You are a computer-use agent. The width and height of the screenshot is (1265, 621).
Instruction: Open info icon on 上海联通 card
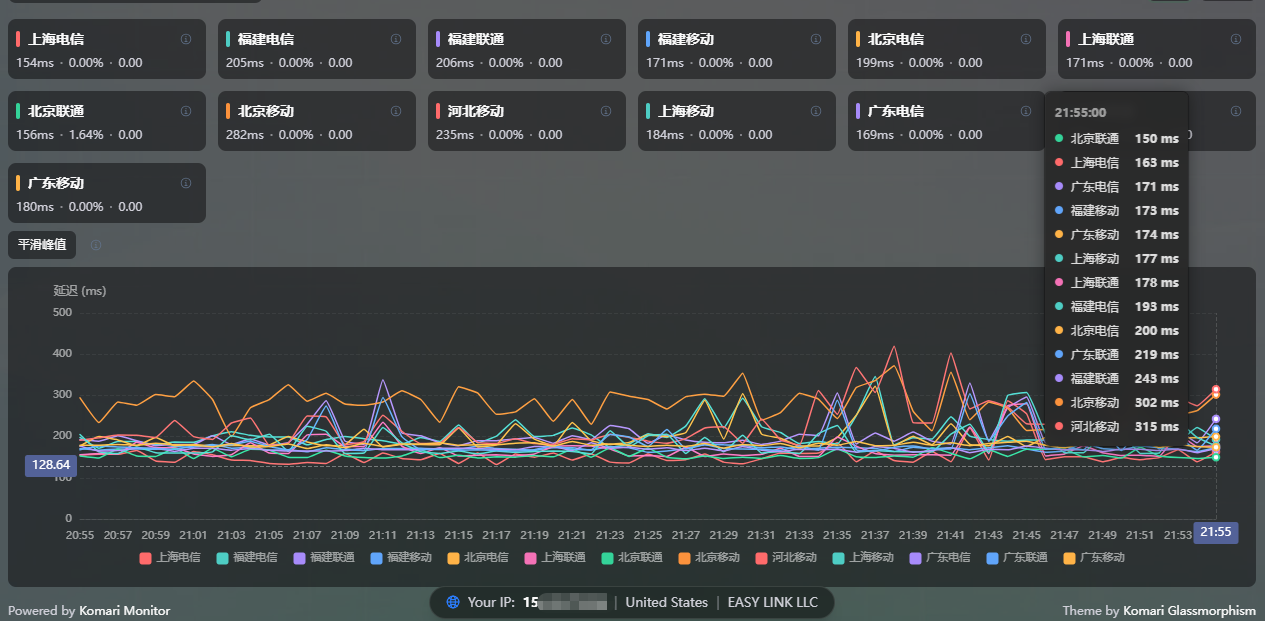point(1236,39)
